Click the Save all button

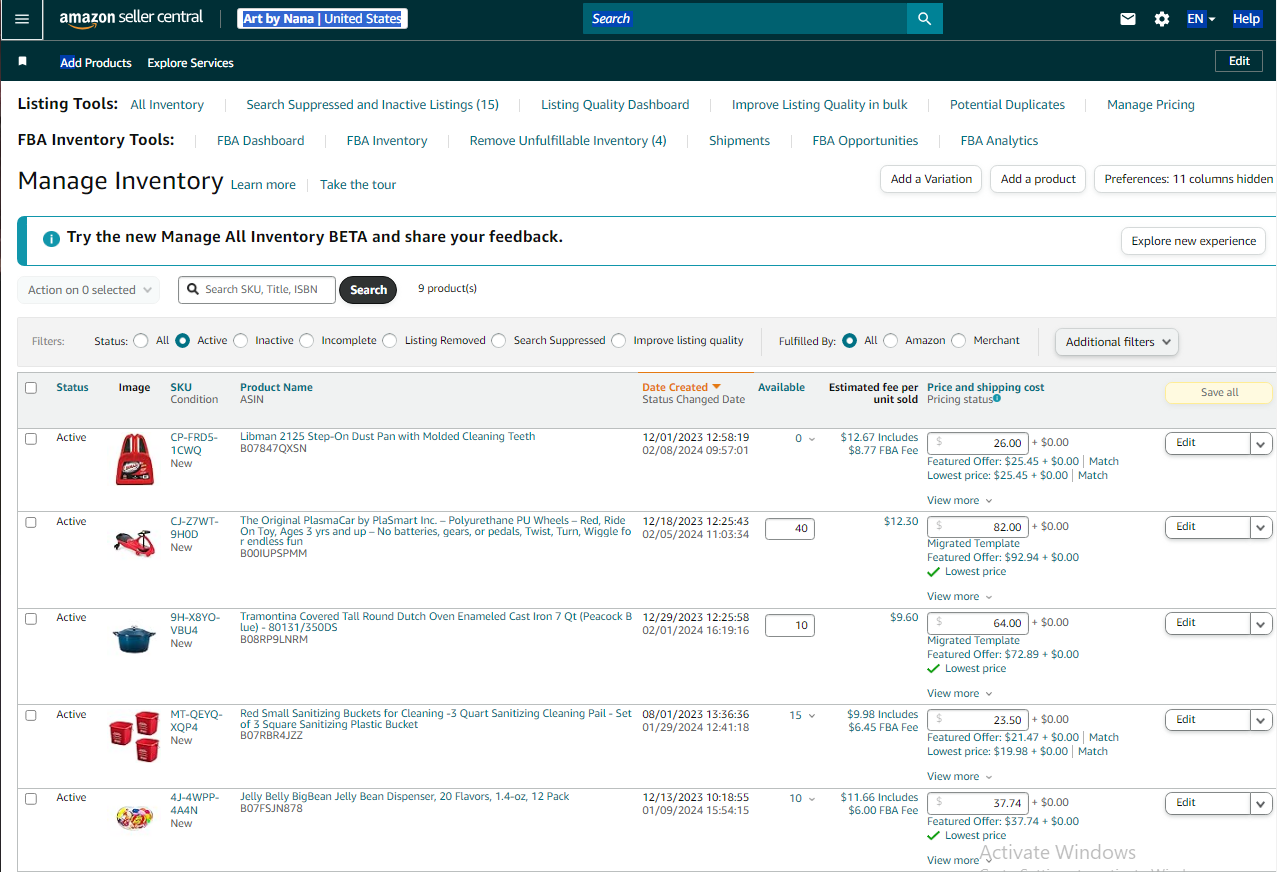1219,393
